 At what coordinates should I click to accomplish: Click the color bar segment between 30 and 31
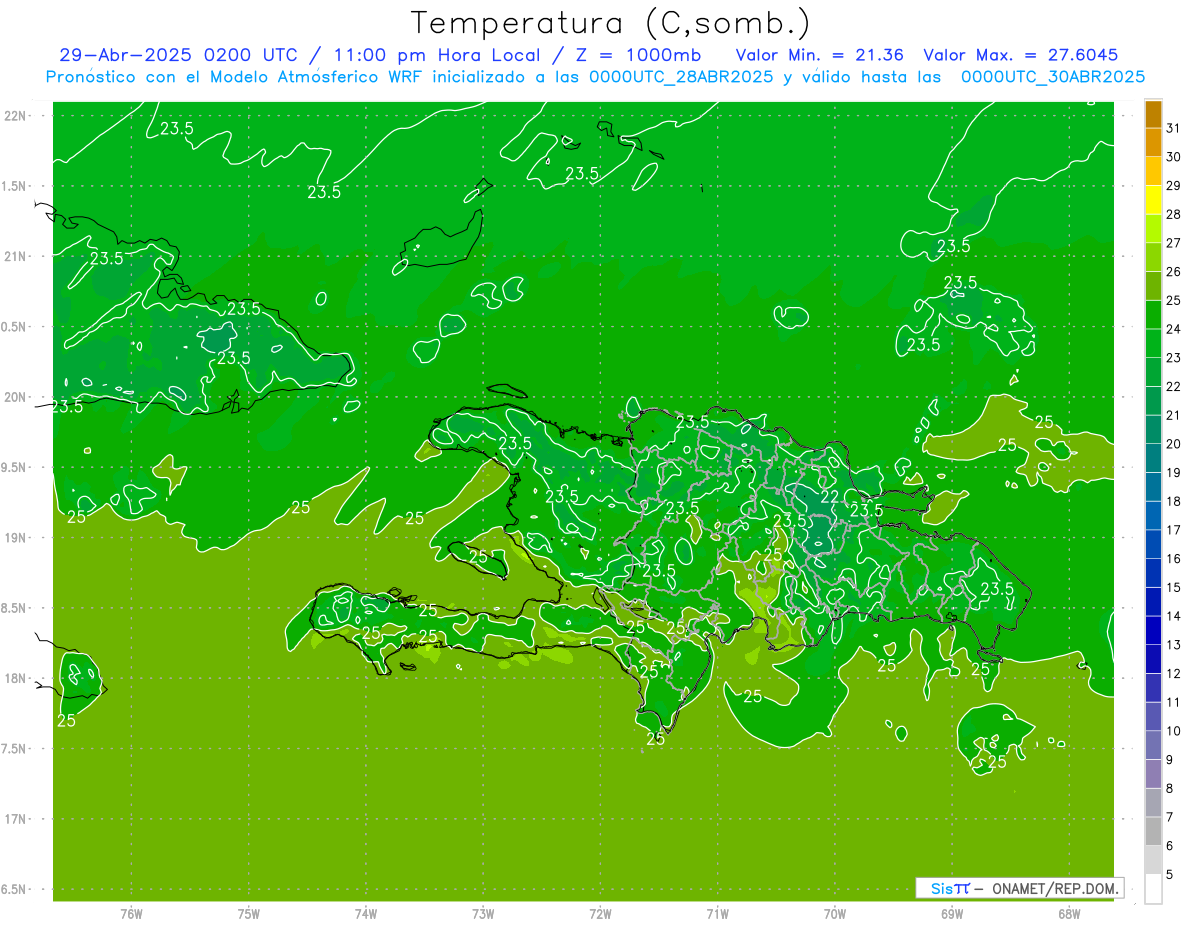point(1153,143)
